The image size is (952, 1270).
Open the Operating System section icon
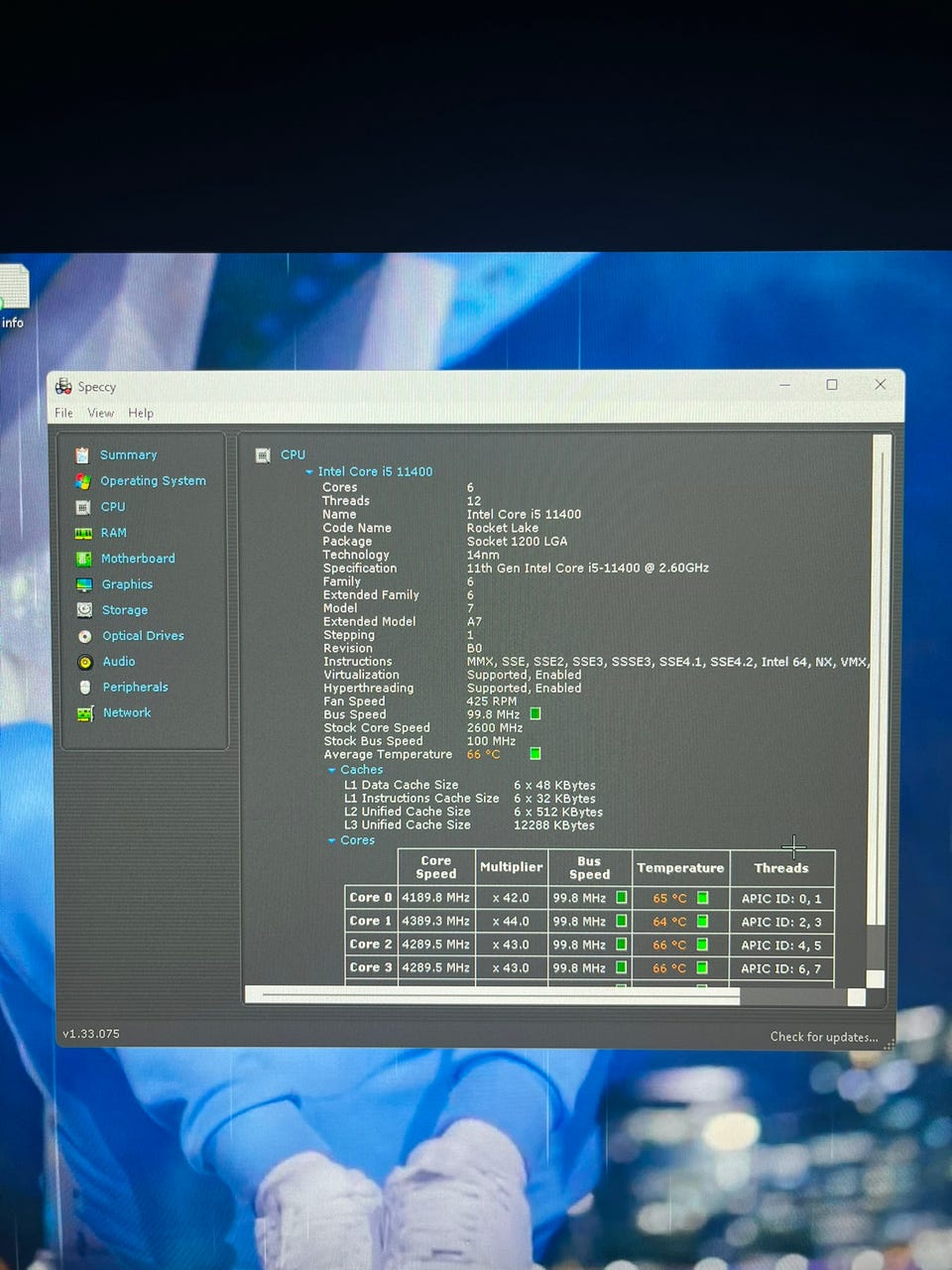pyautogui.click(x=83, y=481)
